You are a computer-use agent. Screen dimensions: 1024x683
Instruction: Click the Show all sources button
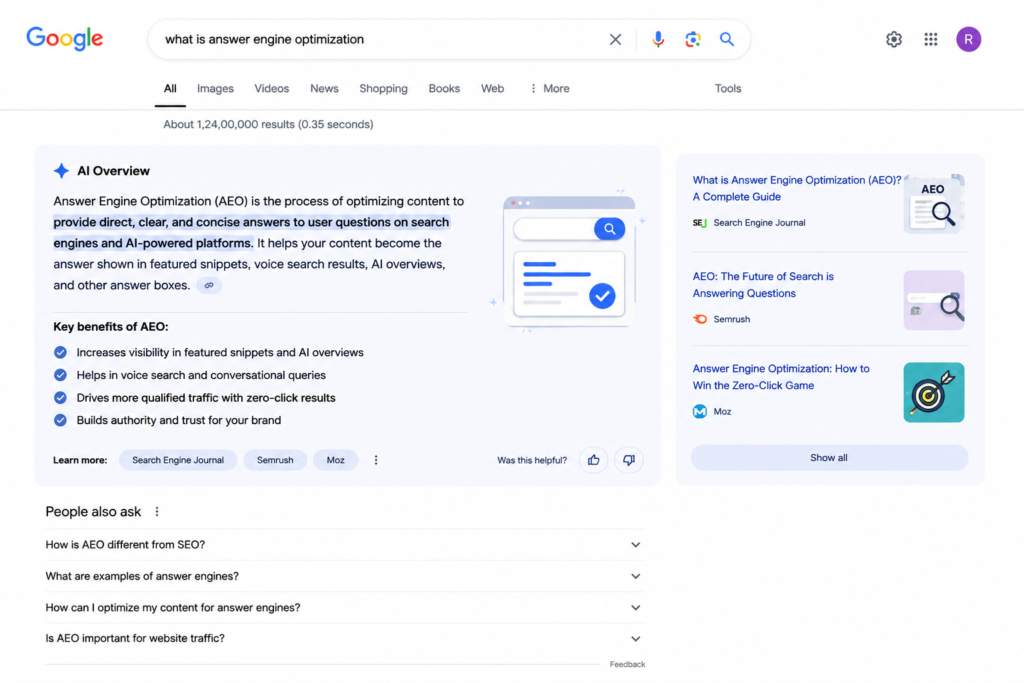829,458
